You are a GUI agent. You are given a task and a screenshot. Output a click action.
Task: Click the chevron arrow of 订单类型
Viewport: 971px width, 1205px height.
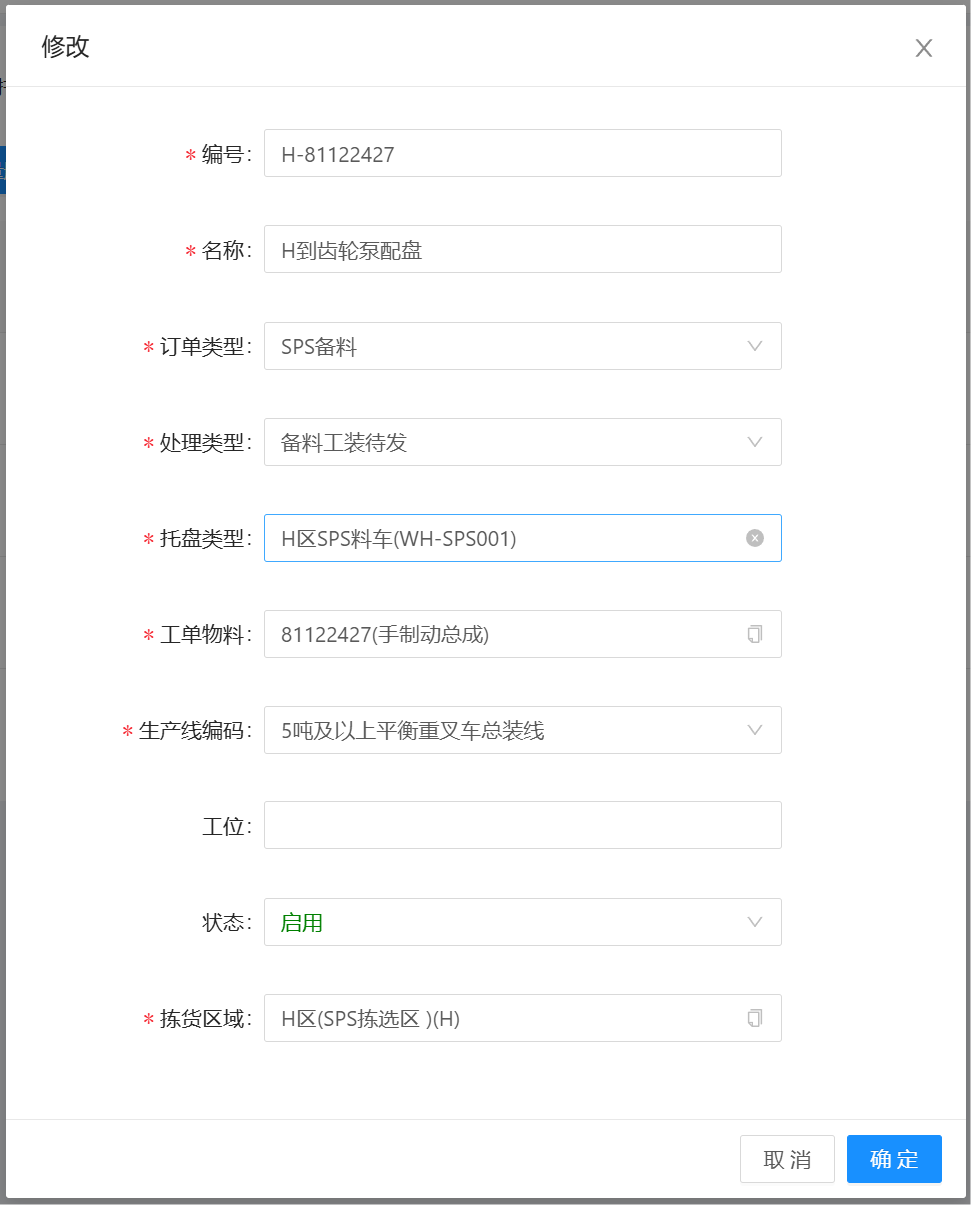755,346
